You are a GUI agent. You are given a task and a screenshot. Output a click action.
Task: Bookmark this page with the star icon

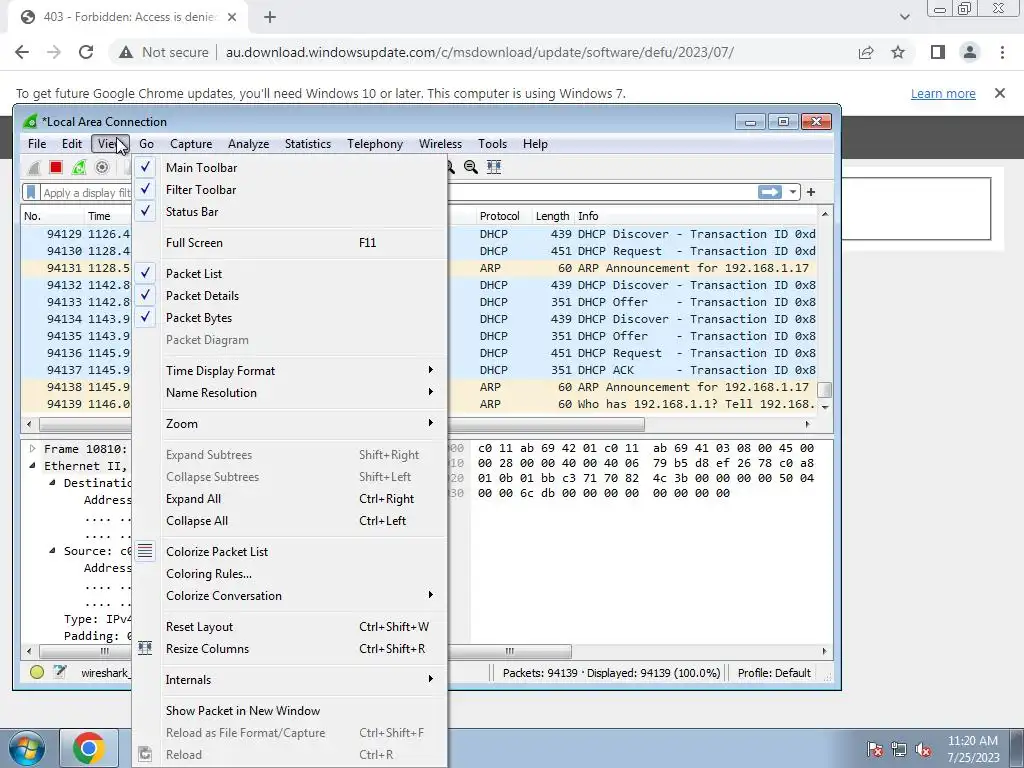click(x=899, y=52)
